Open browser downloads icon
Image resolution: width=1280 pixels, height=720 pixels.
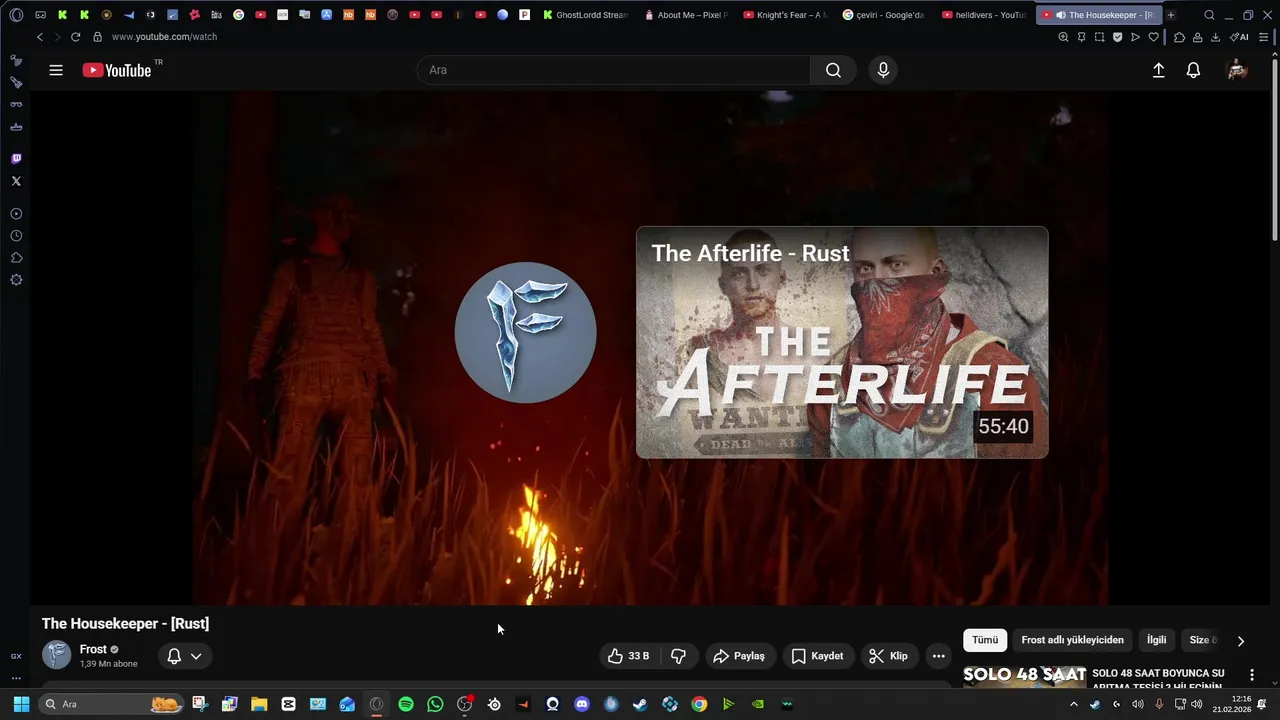[x=1215, y=37]
